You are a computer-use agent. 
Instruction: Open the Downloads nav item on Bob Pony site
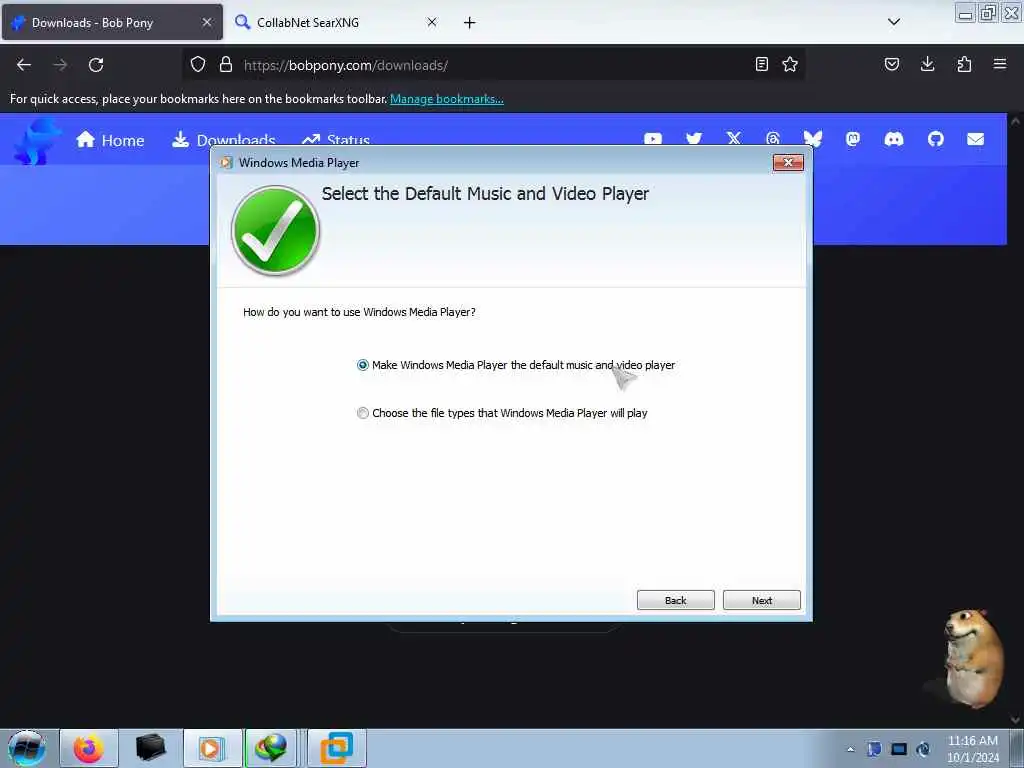223,140
